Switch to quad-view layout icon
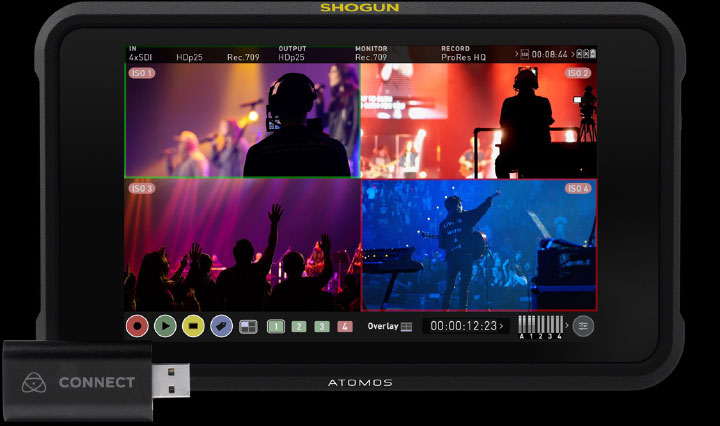This screenshot has height=426, width=720. tap(248, 326)
